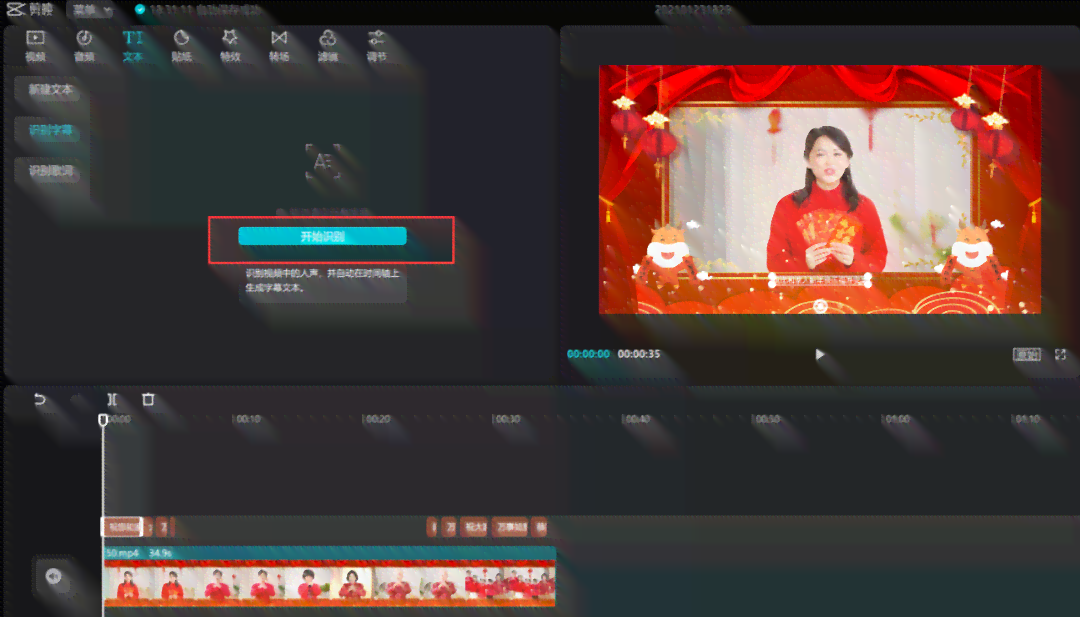Click the 原始 aspect ratio button
Viewport: 1080px width, 617px height.
tap(1026, 355)
